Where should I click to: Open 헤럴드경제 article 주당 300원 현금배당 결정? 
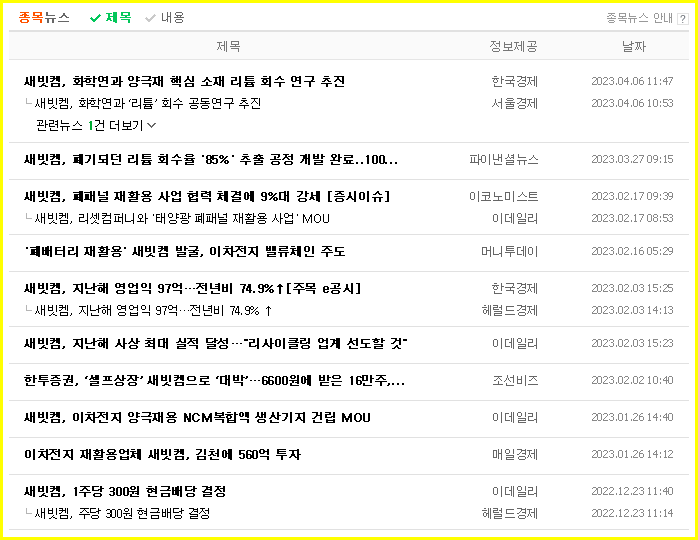coord(122,513)
